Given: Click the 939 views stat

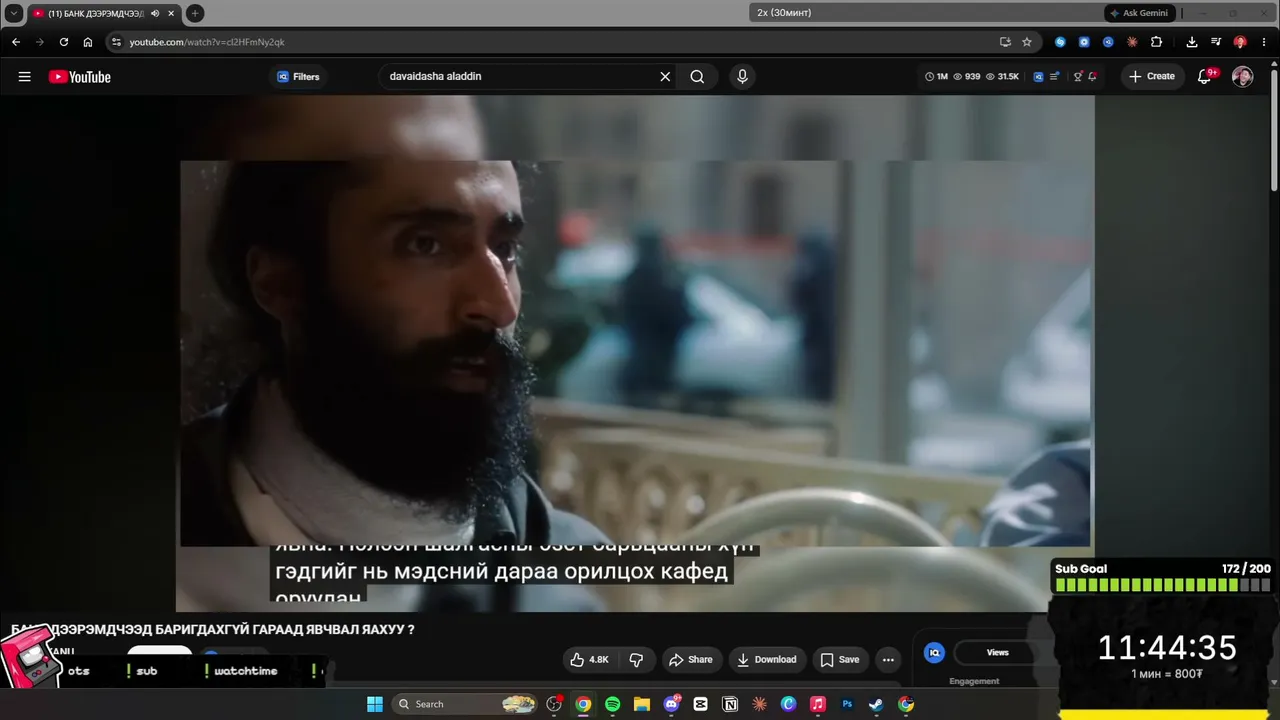Looking at the screenshot, I should 967,77.
